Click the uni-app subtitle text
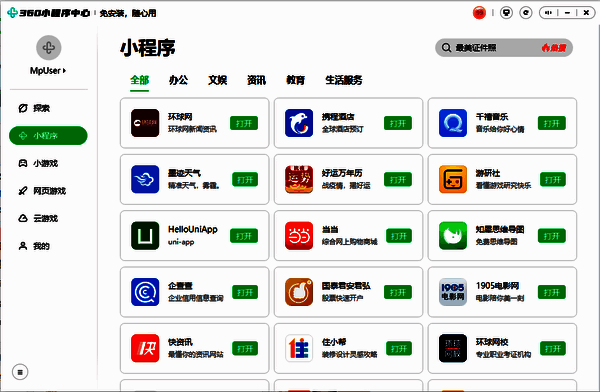Screen dimensions: 600x392 (181, 242)
